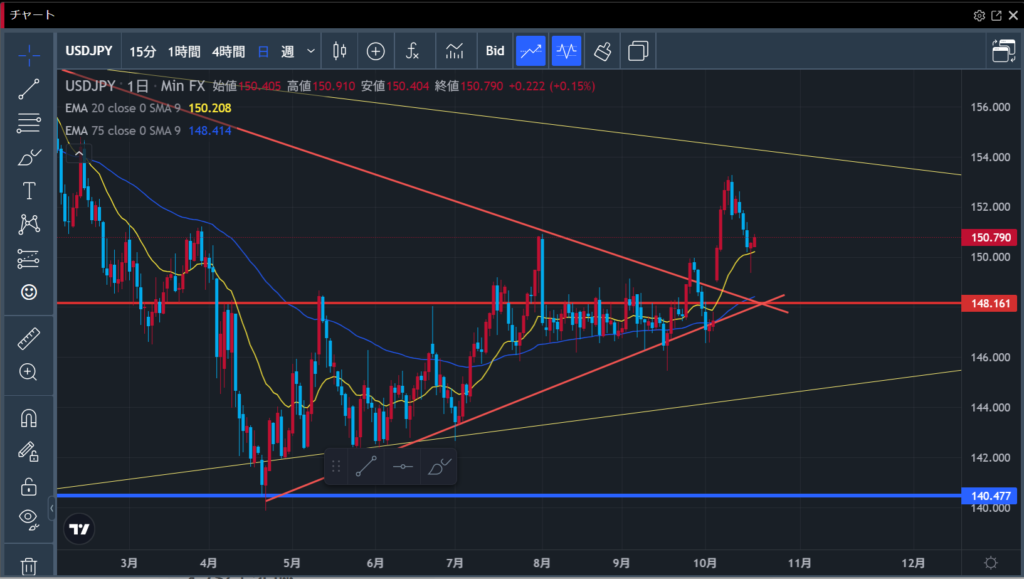Screen dimensions: 1024x579
Task: Select the trend line drawing tool
Action: coord(29,89)
